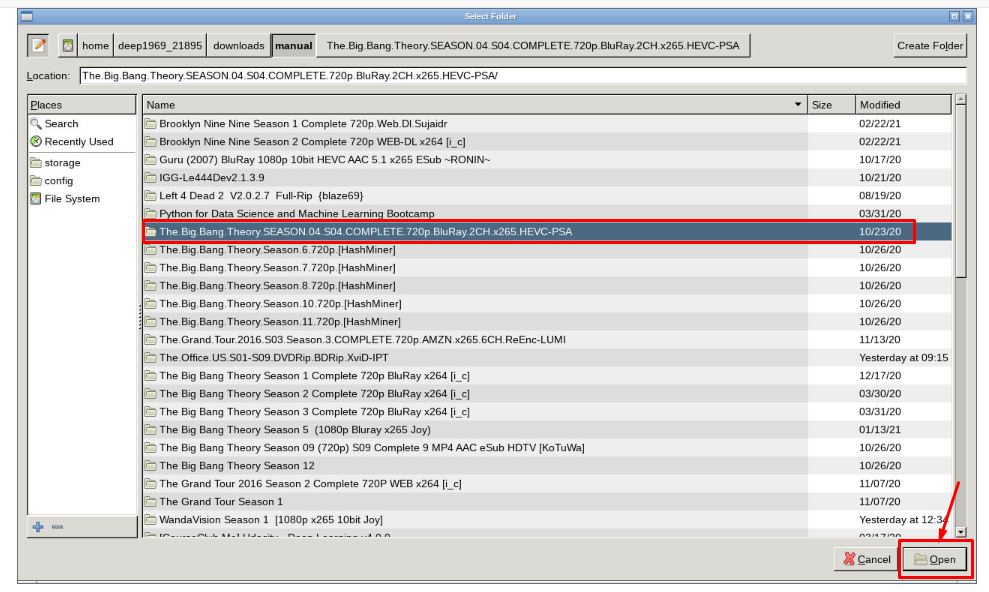Screen dimensions: 989x592
Task: Open the downloads breadcrumb in the path bar
Action: pyautogui.click(x=238, y=45)
